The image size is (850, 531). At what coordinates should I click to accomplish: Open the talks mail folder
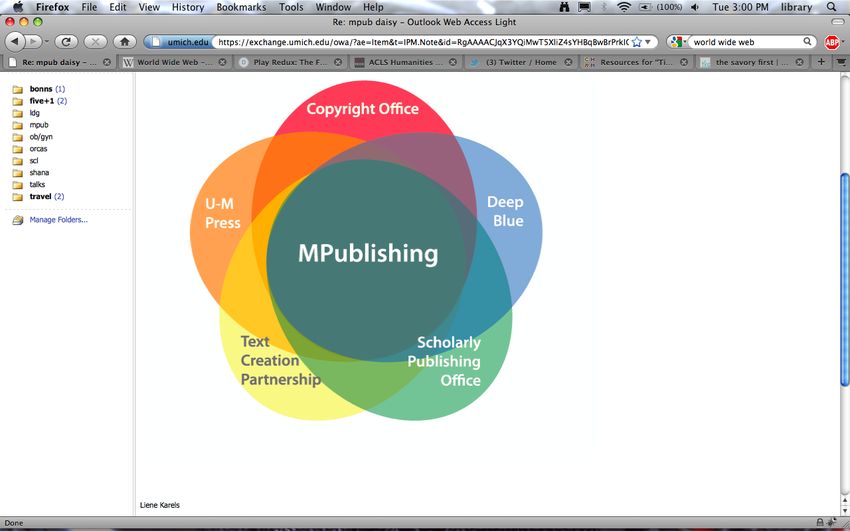click(x=37, y=184)
